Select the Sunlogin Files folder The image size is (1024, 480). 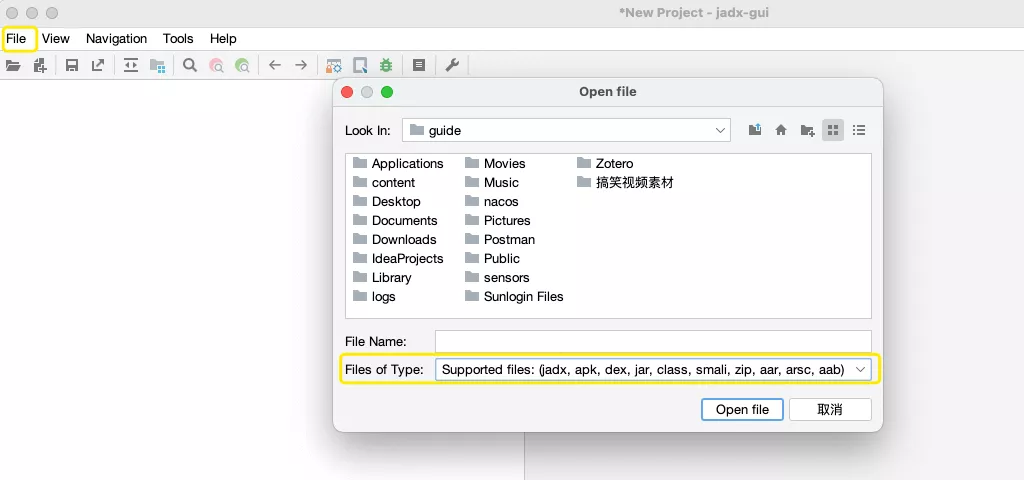click(514, 296)
